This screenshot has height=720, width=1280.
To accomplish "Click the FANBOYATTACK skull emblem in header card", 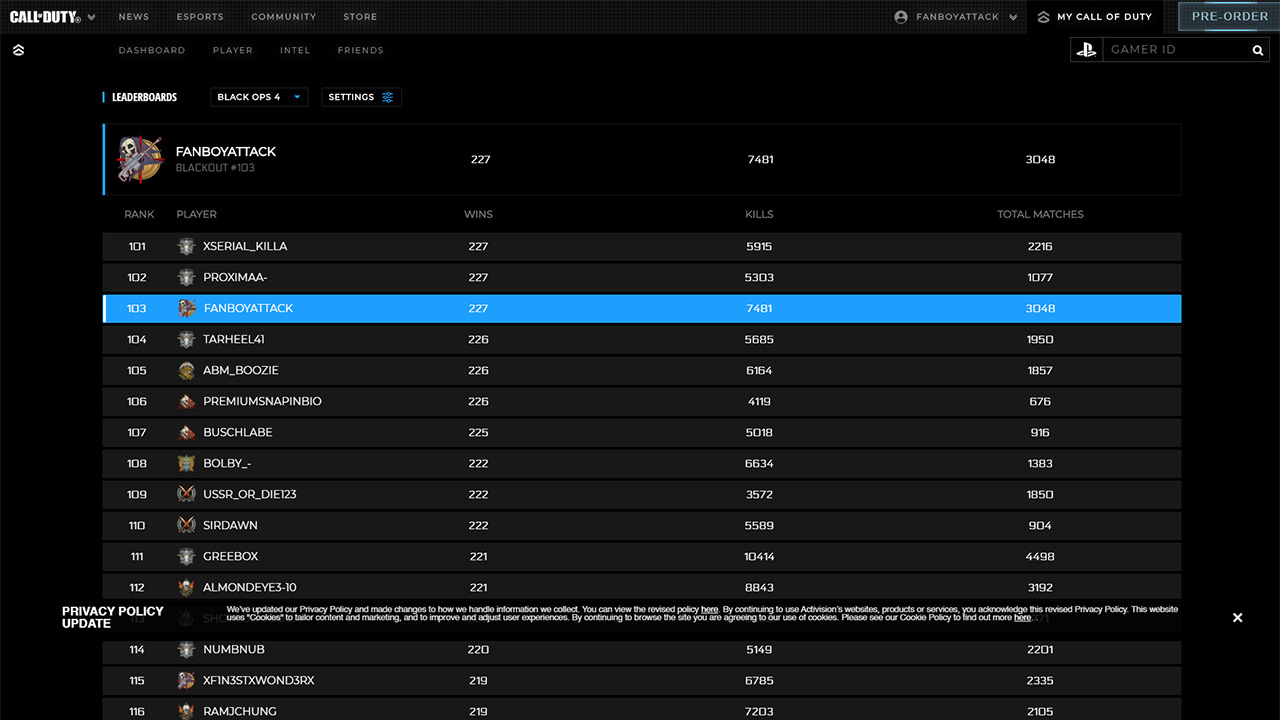I will [x=140, y=159].
